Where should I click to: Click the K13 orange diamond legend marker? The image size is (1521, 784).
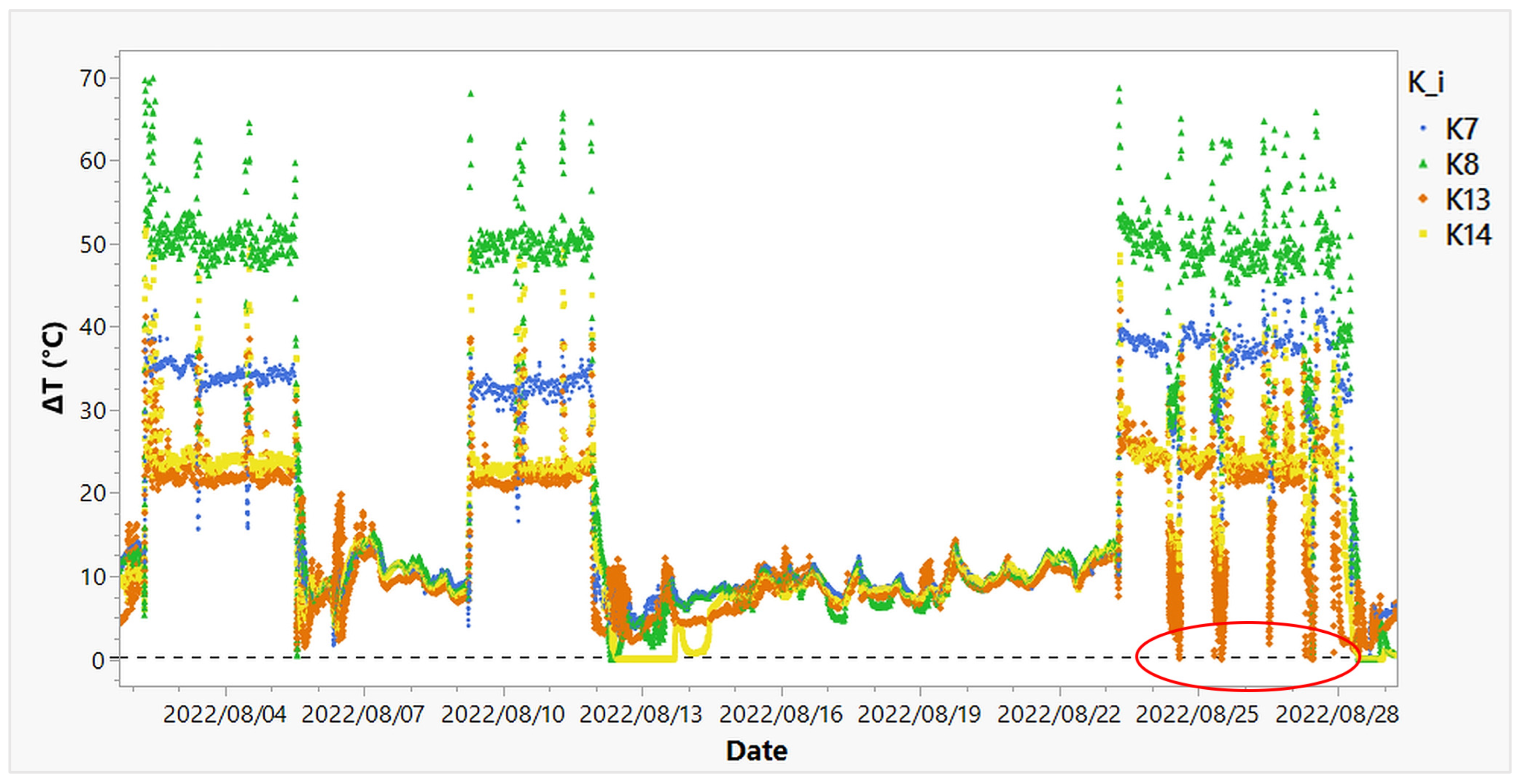click(x=1423, y=199)
